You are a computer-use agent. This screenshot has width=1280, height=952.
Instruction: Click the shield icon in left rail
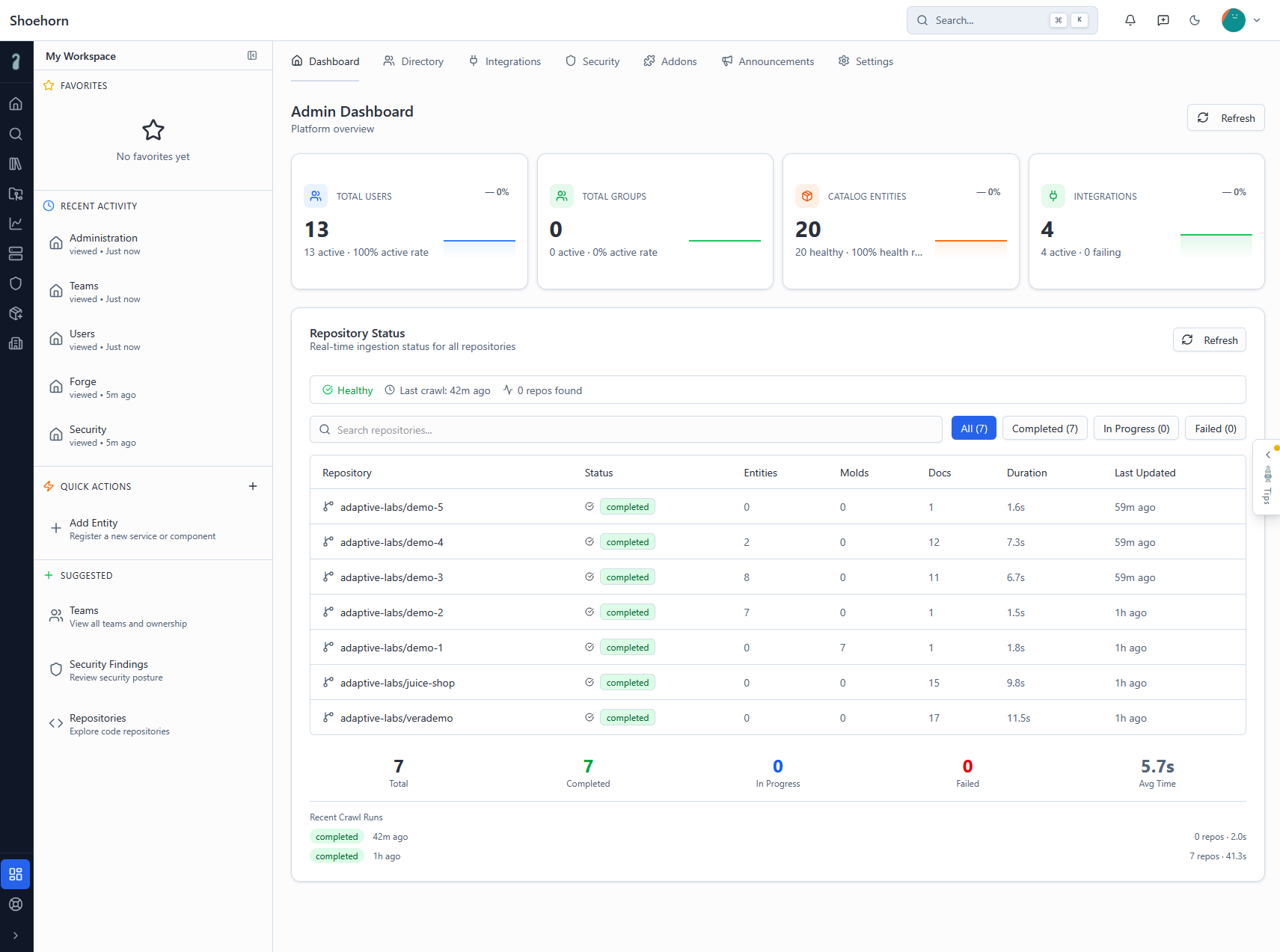tap(16, 283)
